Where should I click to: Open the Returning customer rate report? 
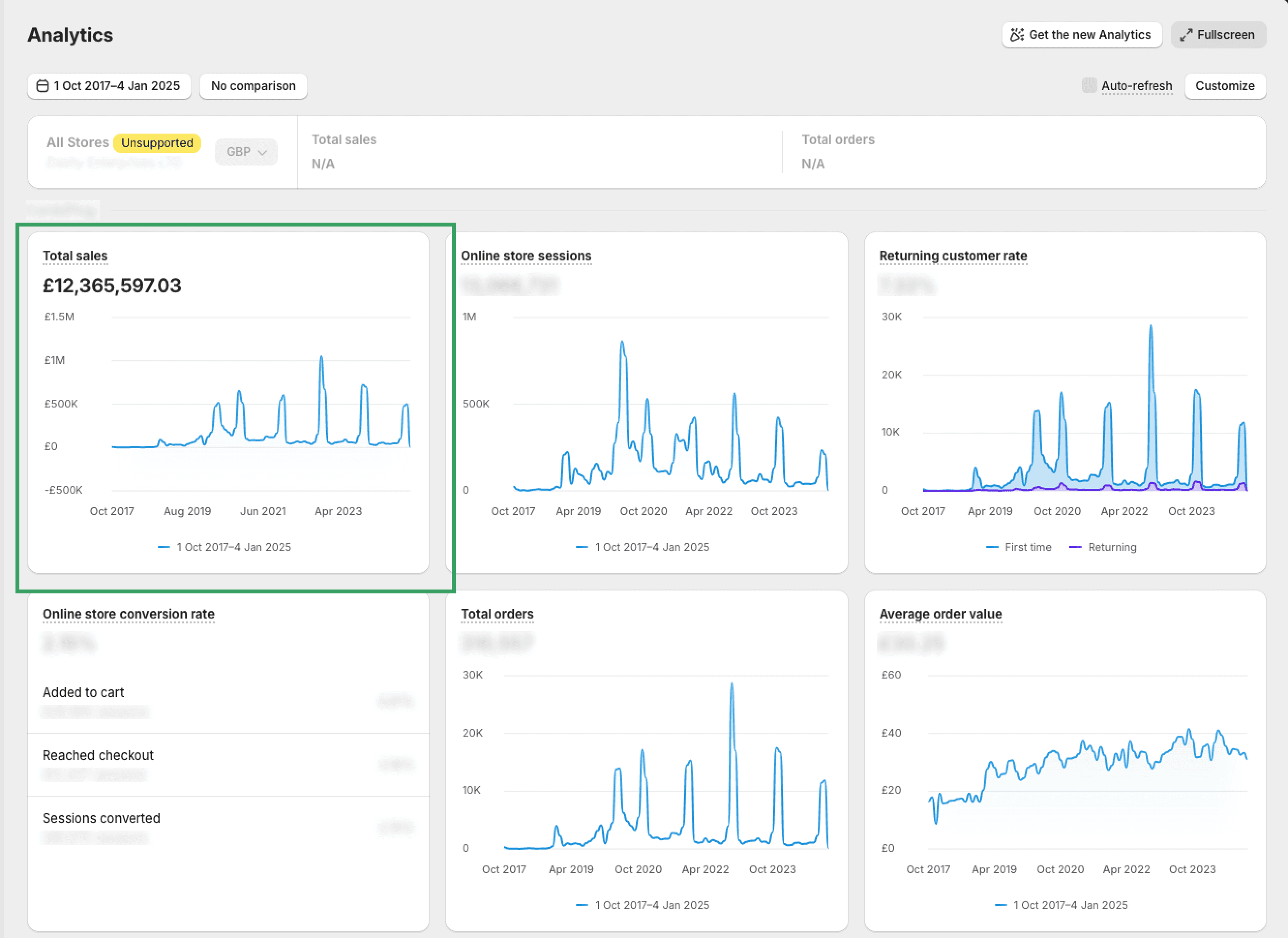953,256
